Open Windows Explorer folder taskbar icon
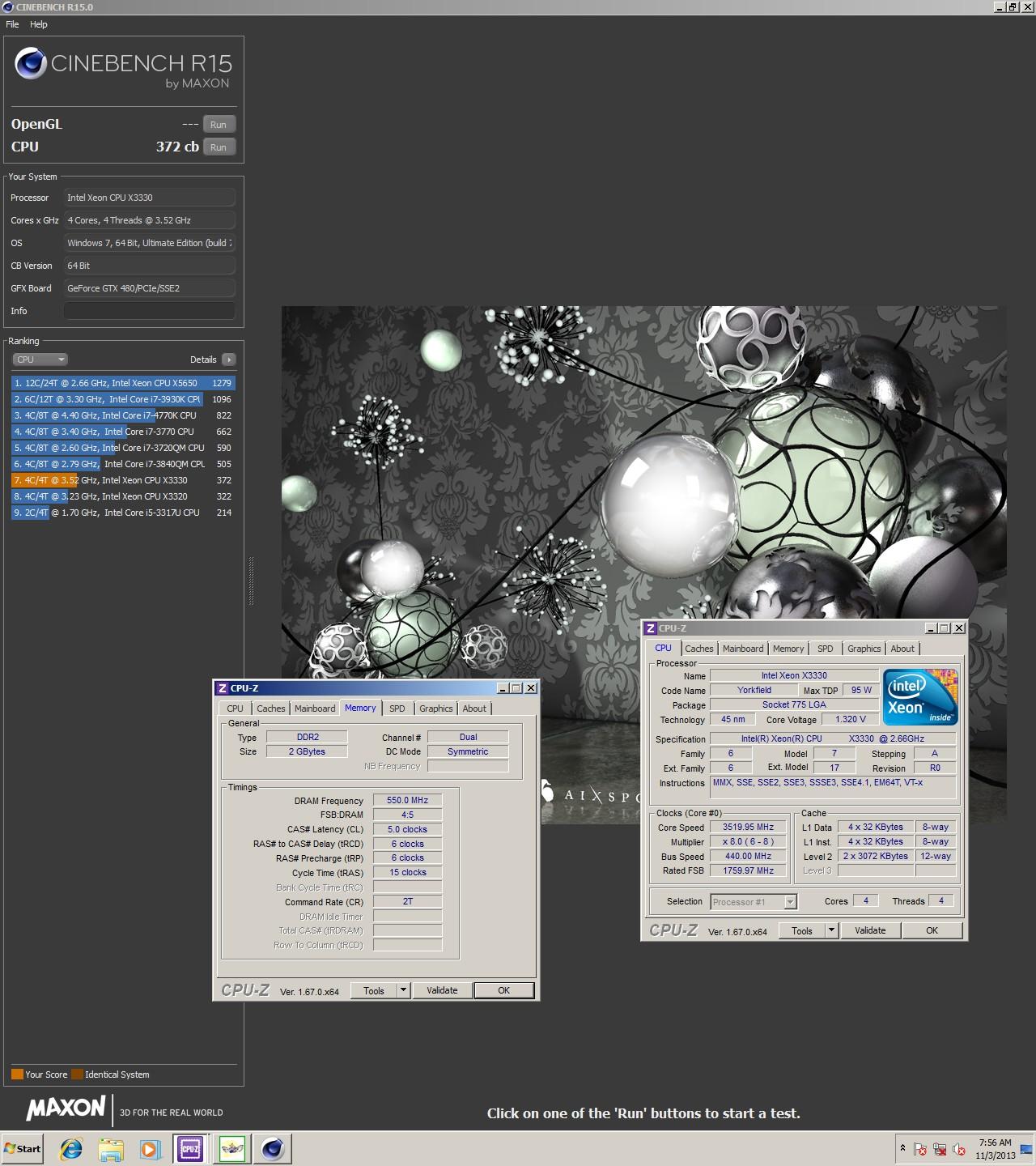The width and height of the screenshot is (1036, 1166). [111, 1148]
